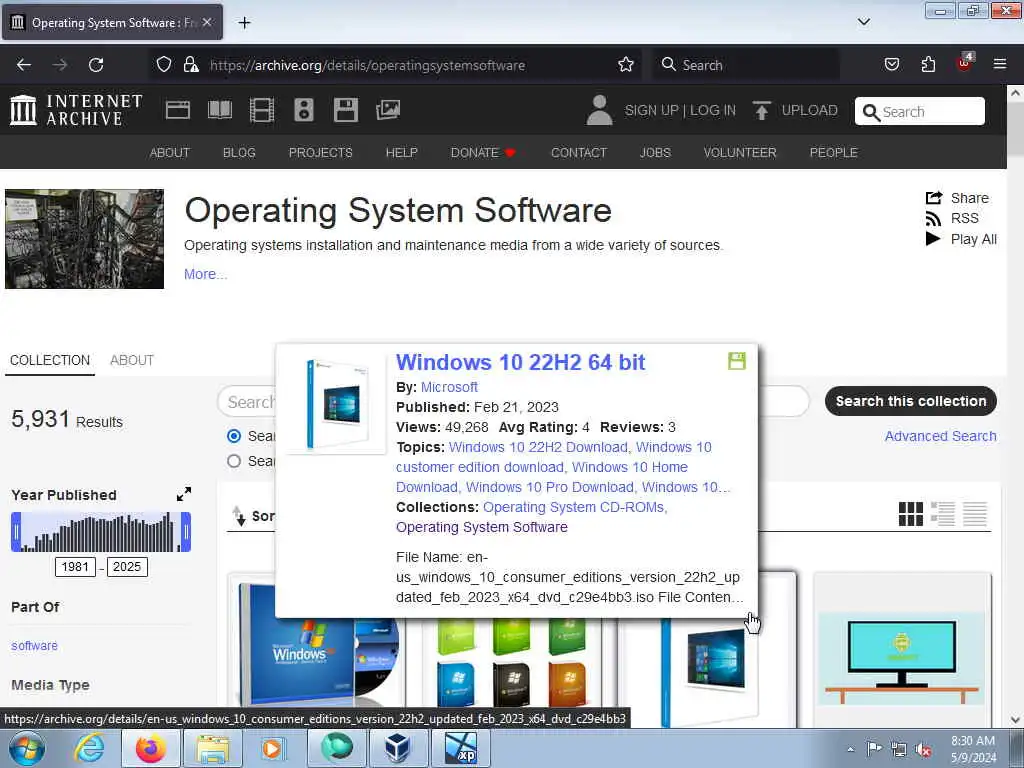
Task: Open the CONTACT nav item
Action: [579, 152]
